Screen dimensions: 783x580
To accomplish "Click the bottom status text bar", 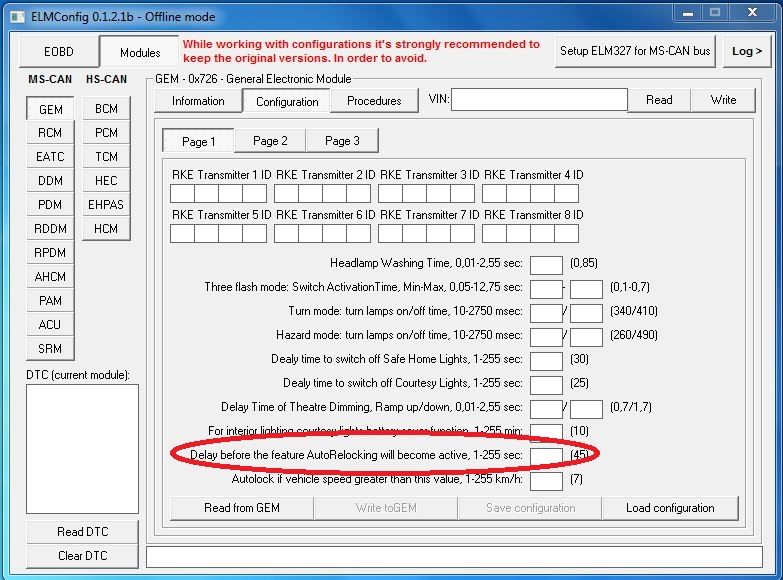I will (x=454, y=557).
